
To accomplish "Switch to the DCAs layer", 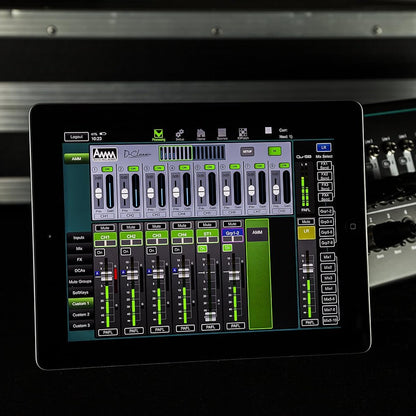I will coord(80,270).
